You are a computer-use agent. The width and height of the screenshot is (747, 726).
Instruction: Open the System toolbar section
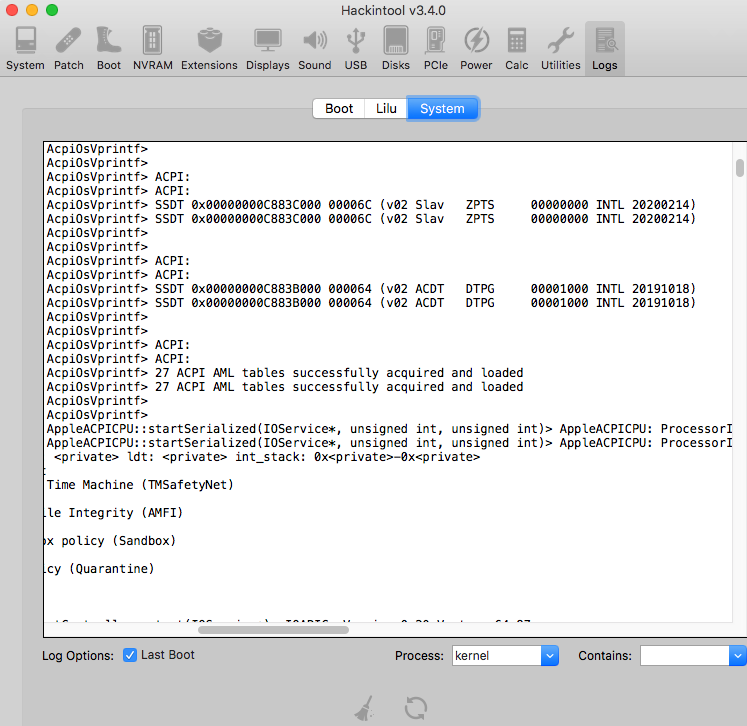pyautogui.click(x=25, y=49)
